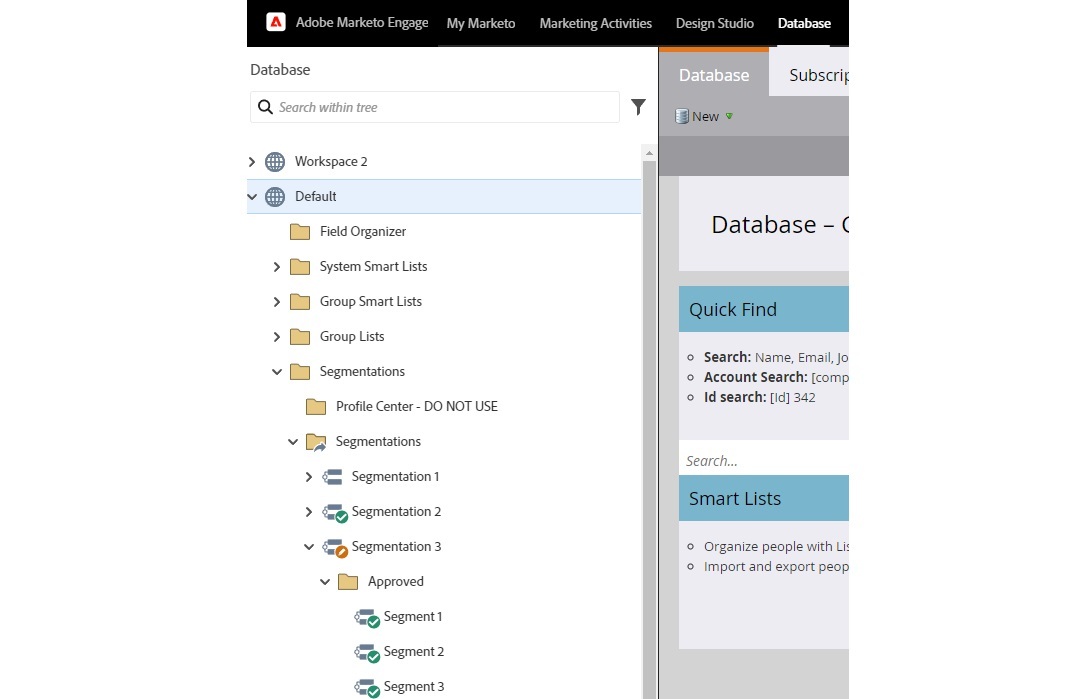Viewport: 1072px width, 699px height.
Task: Click the draft Segmentation 3 icon
Action: coord(335,548)
